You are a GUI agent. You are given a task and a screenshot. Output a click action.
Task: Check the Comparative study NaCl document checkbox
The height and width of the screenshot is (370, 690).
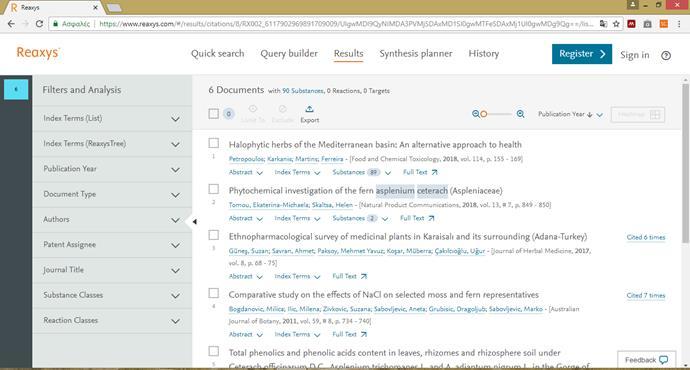pos(213,293)
